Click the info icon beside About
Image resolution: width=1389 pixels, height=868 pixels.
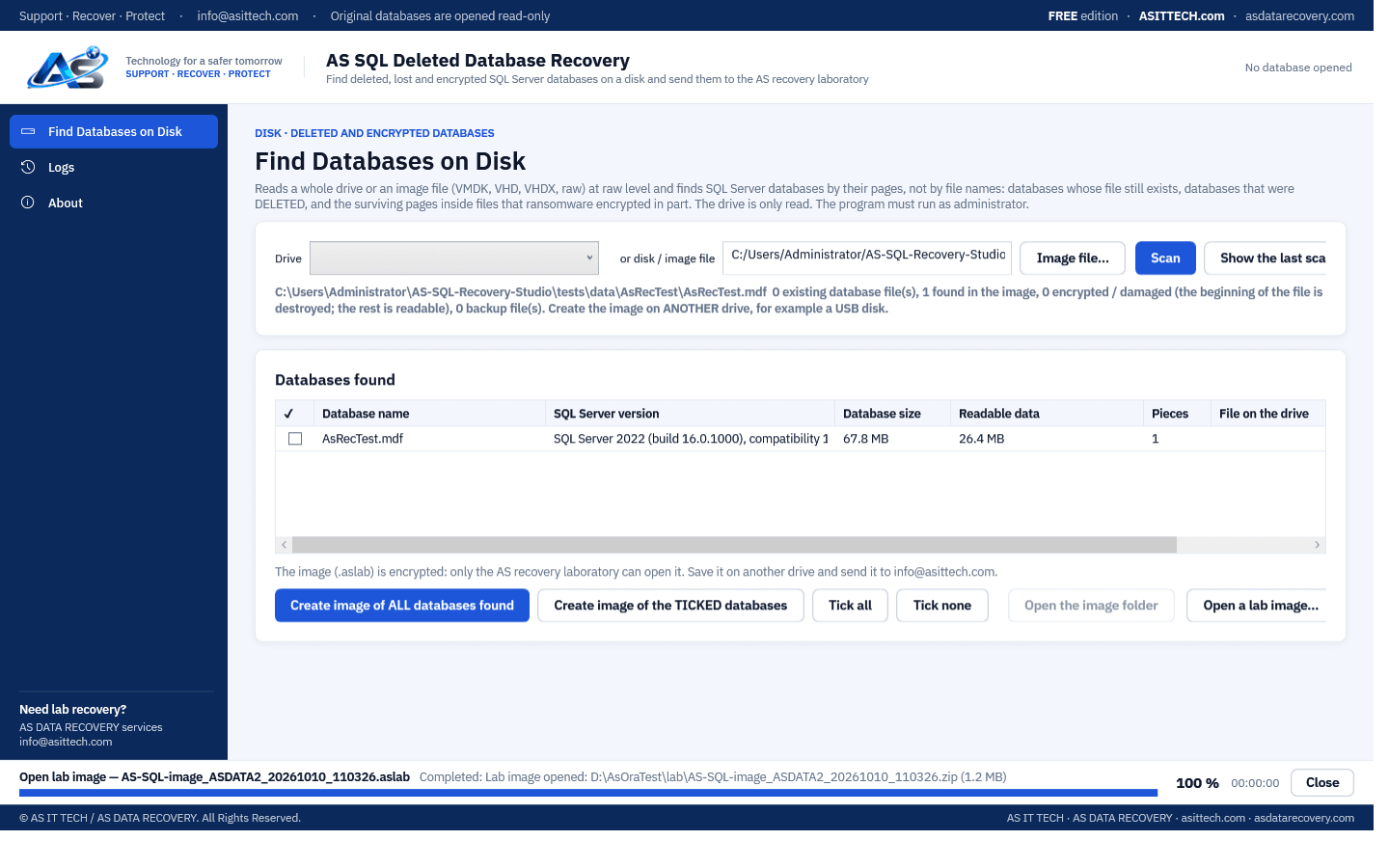coord(28,203)
